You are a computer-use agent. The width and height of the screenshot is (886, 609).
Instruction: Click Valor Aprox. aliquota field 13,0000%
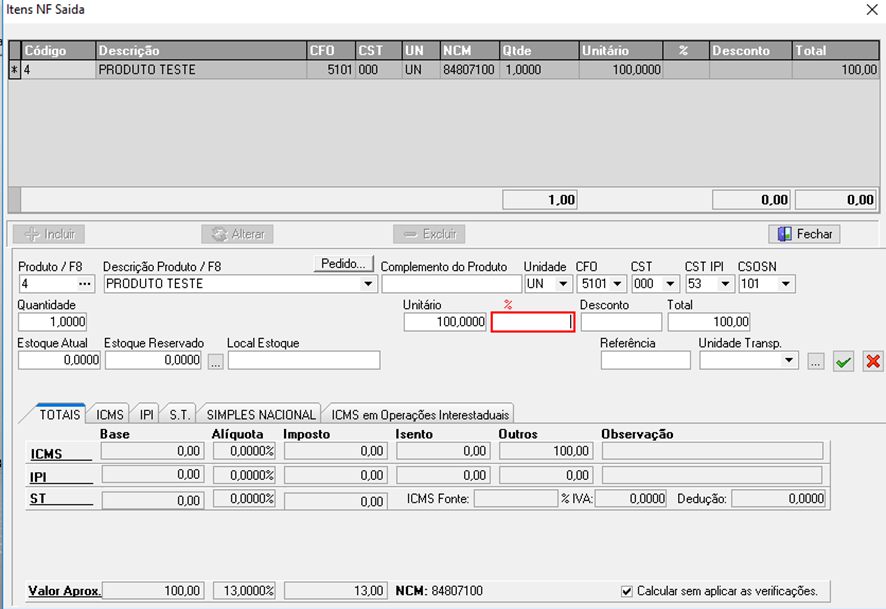pos(244,591)
